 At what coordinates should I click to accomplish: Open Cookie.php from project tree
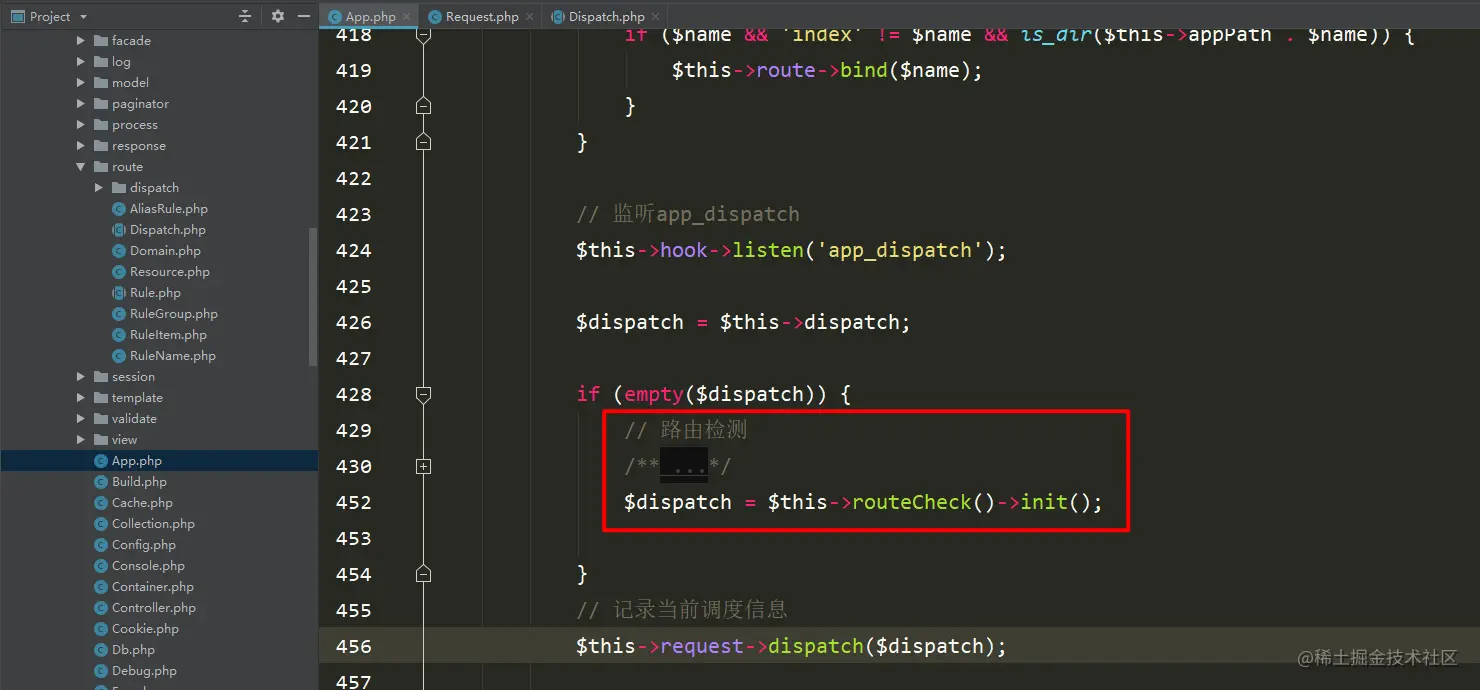pyautogui.click(x=145, y=629)
